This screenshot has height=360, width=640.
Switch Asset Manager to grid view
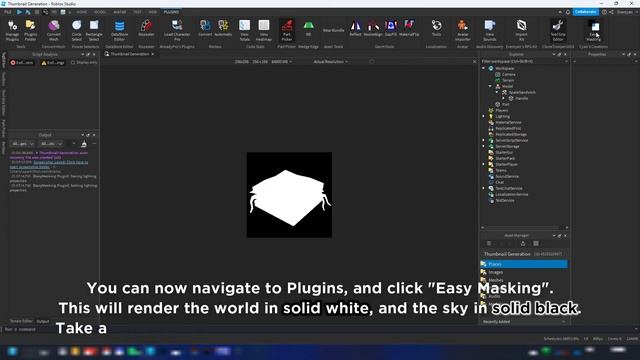point(536,243)
